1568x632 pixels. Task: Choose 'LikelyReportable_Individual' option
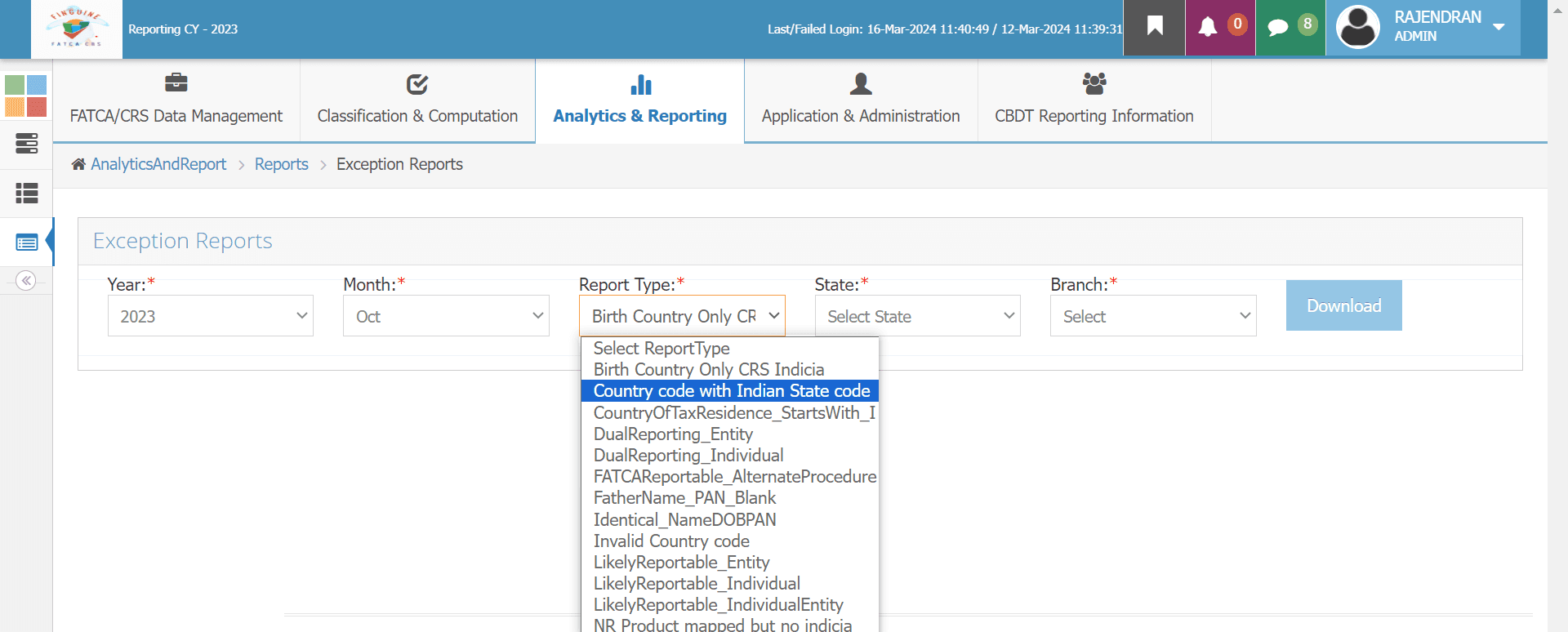tap(729, 584)
